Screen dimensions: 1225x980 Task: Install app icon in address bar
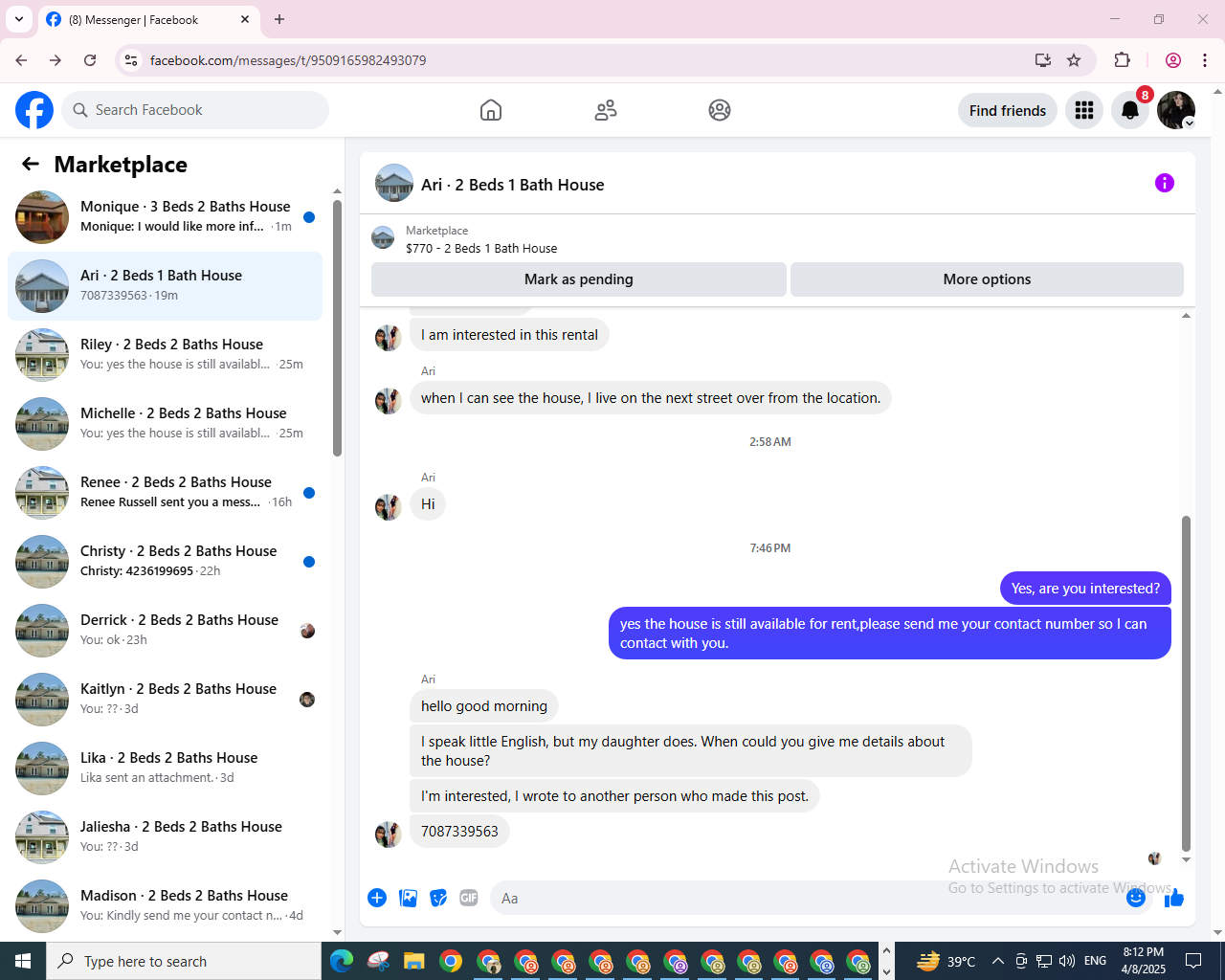click(x=1043, y=60)
